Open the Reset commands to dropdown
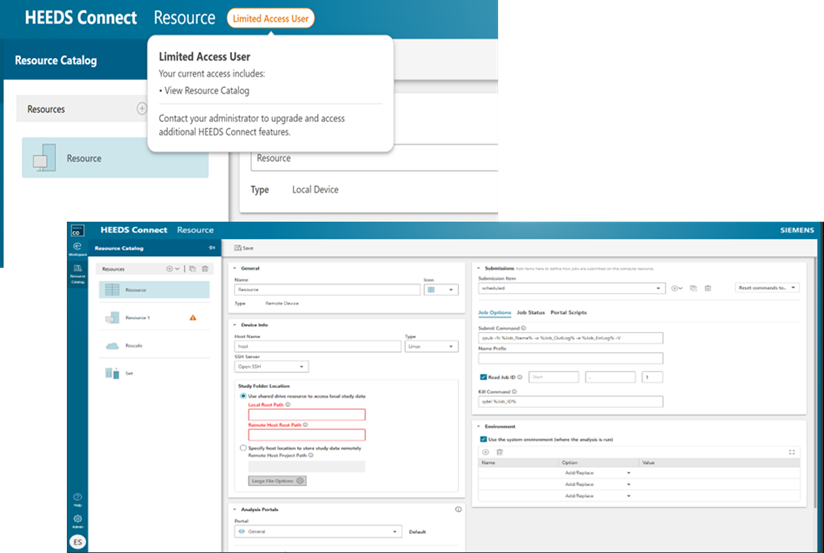This screenshot has height=553, width=824. tap(767, 288)
